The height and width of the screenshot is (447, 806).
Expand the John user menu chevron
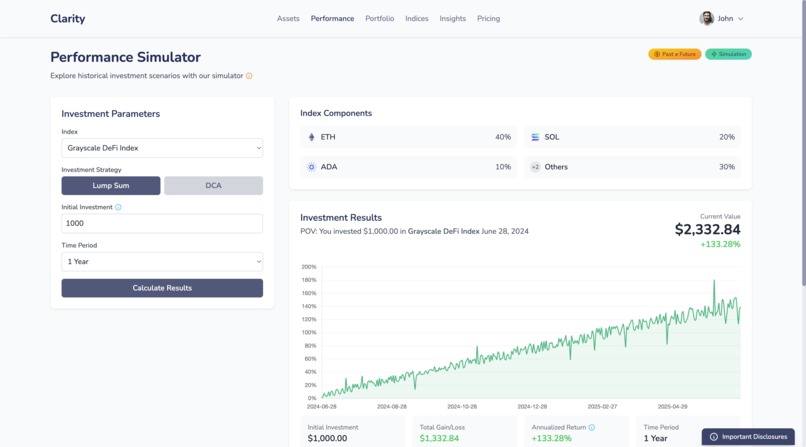pos(741,18)
